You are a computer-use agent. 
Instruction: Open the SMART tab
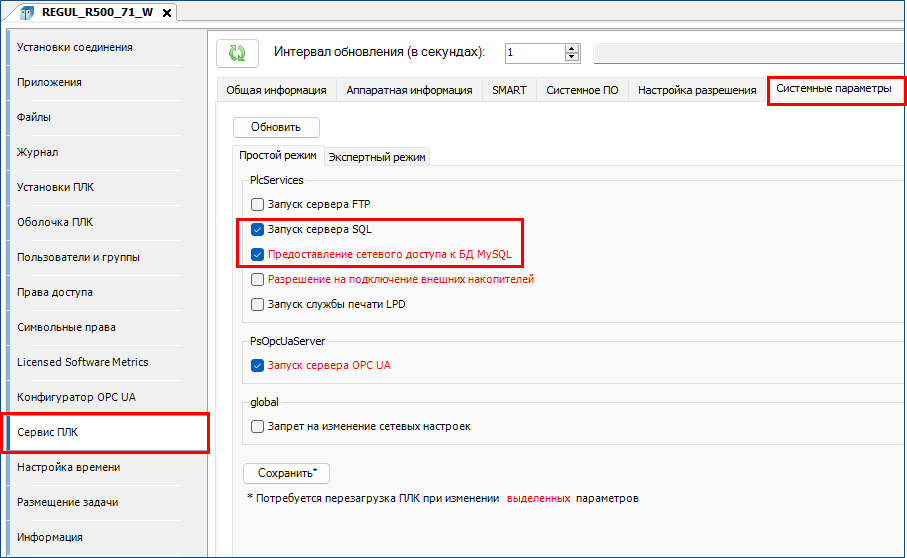[509, 90]
